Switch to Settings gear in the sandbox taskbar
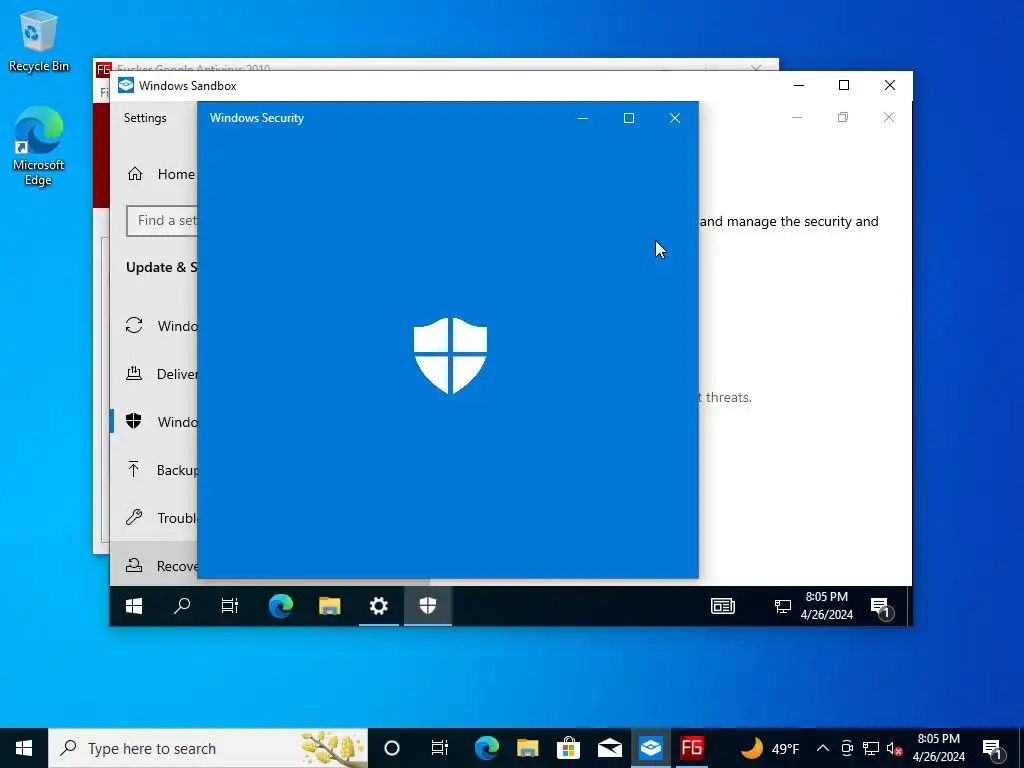1024x768 pixels. [x=379, y=606]
